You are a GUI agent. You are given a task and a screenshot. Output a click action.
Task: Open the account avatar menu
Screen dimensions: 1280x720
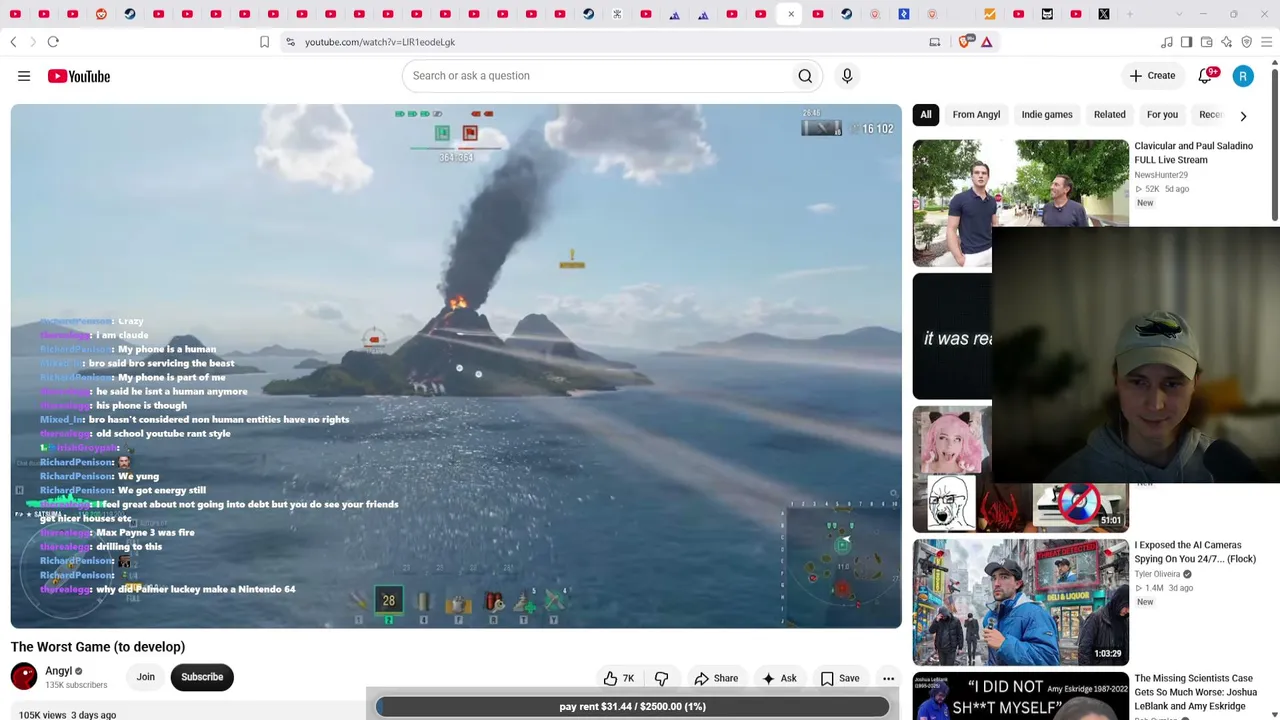pos(1243,76)
